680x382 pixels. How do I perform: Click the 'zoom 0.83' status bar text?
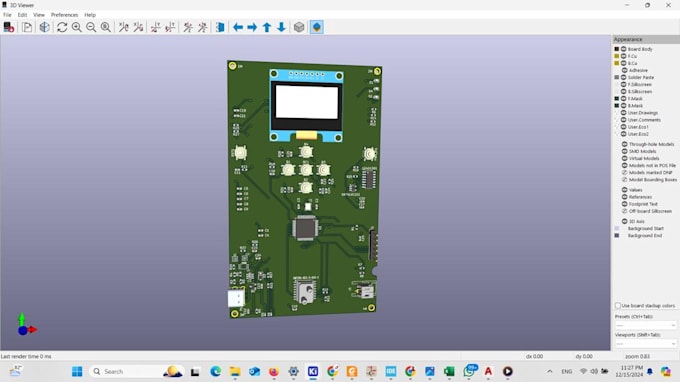pyautogui.click(x=638, y=356)
